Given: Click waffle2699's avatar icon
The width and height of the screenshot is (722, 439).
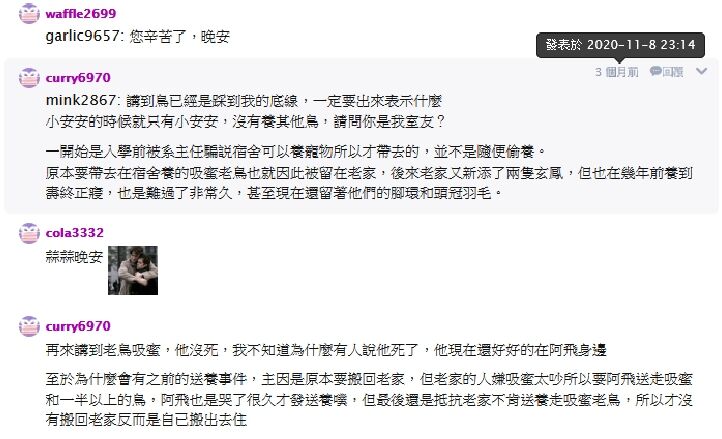Looking at the screenshot, I should [29, 13].
